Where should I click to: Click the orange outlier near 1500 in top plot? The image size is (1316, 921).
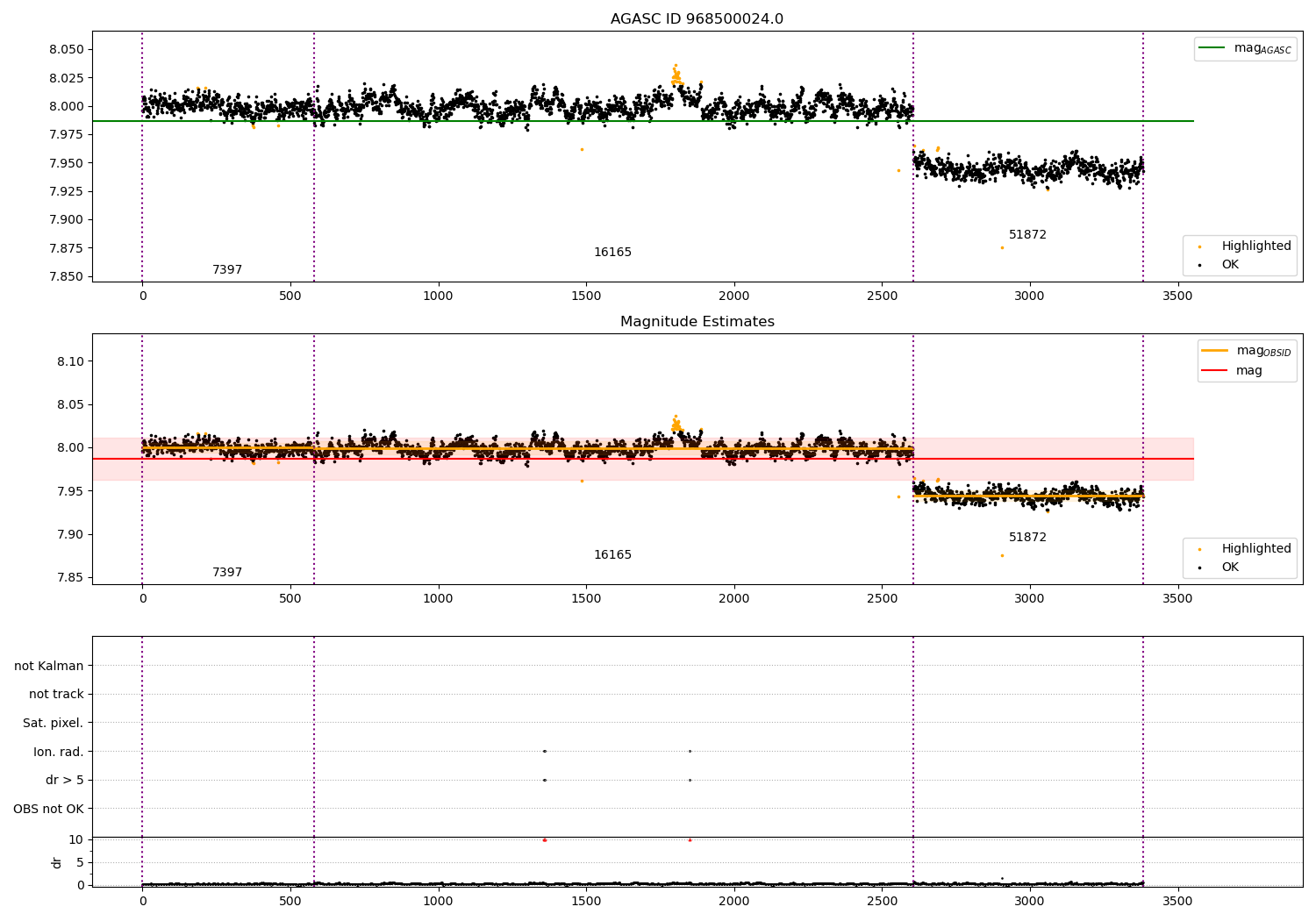(x=582, y=149)
